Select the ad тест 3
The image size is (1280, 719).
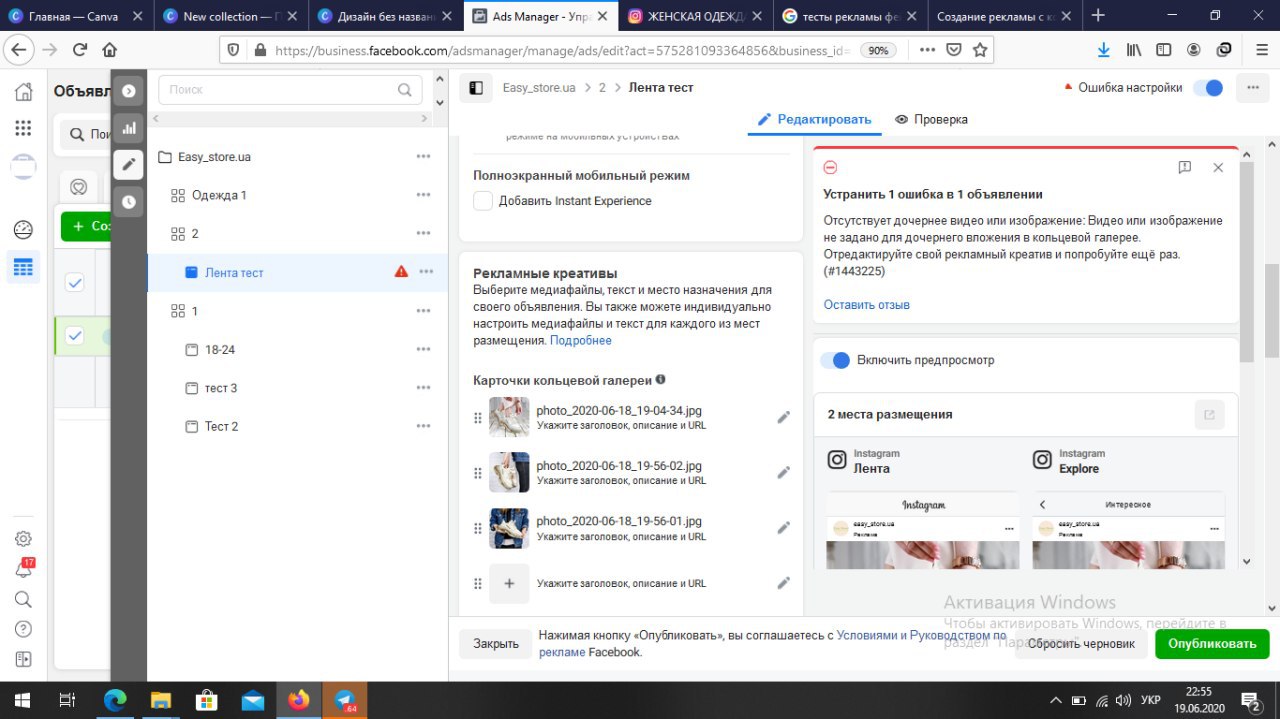pyautogui.click(x=212, y=388)
